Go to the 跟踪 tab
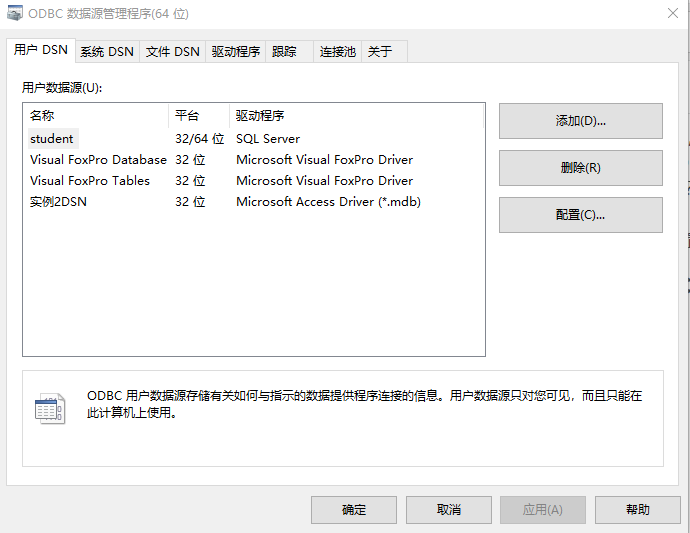 coord(284,52)
